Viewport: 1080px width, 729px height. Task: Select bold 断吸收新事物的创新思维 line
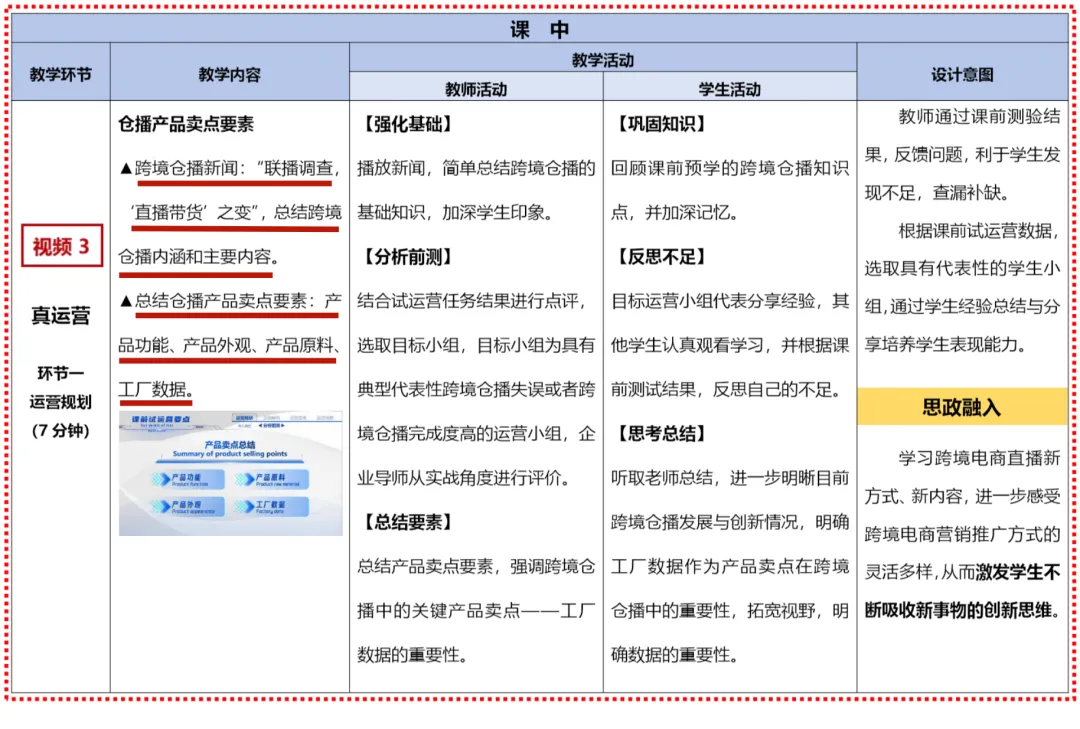point(962,610)
